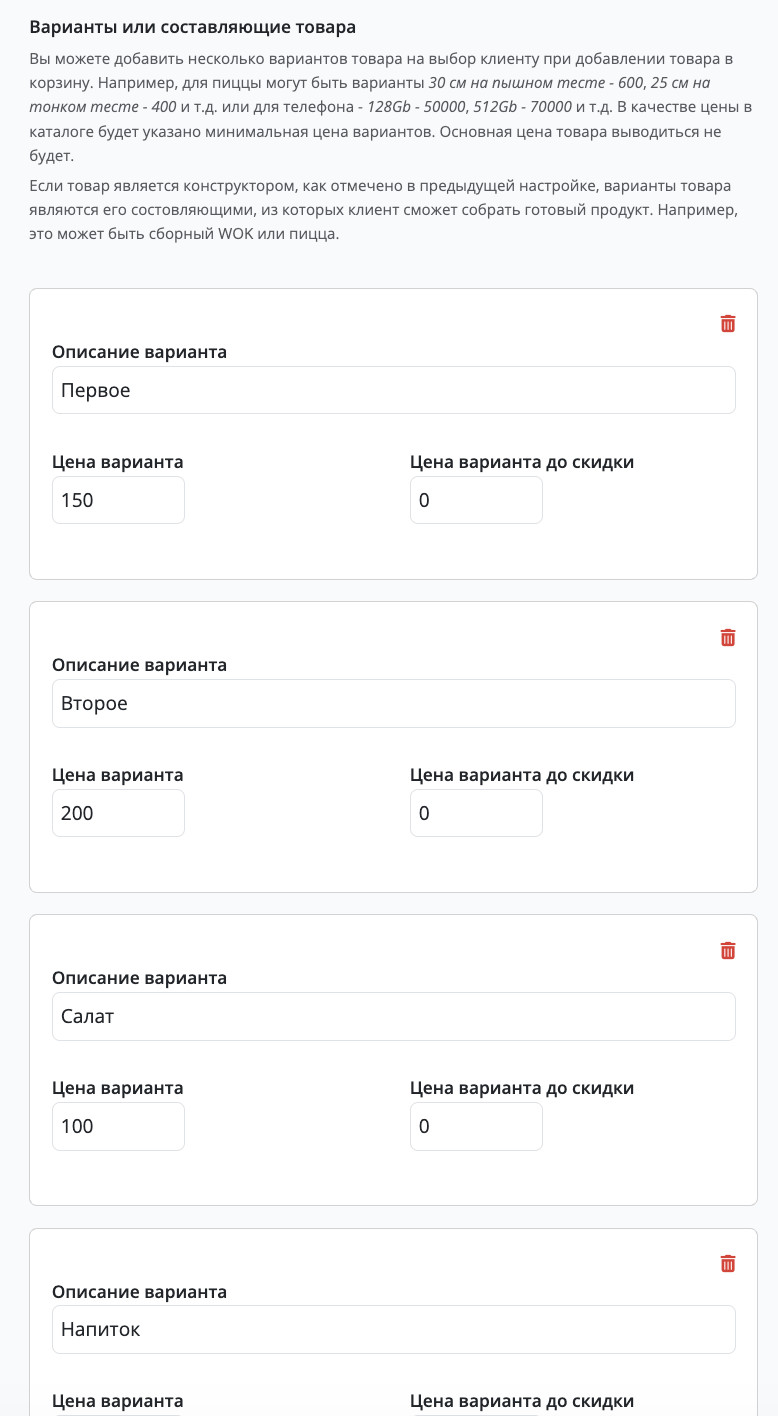The image size is (778, 1416).
Task: Click the variant price input showing 200
Action: 118,813
